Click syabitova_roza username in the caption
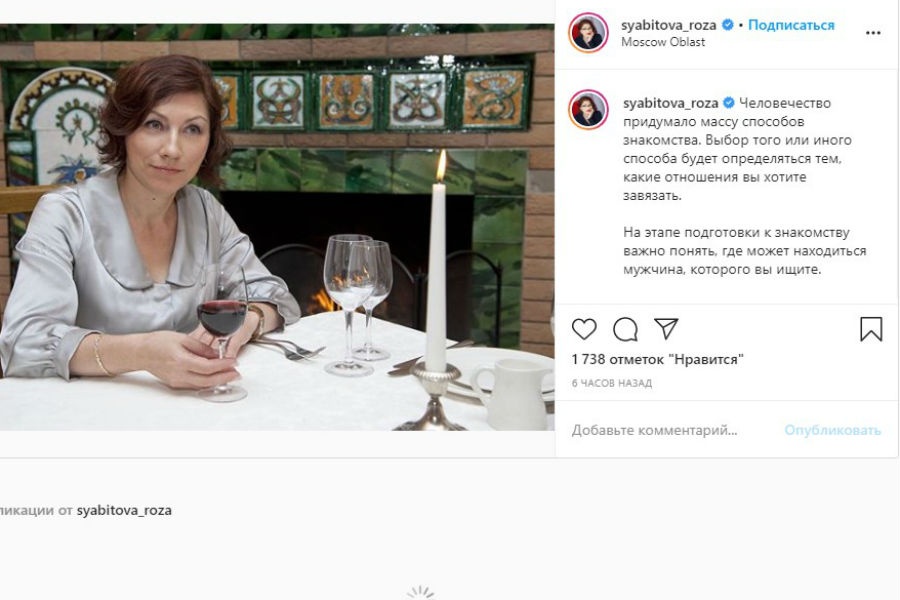This screenshot has width=900, height=600. tap(669, 103)
